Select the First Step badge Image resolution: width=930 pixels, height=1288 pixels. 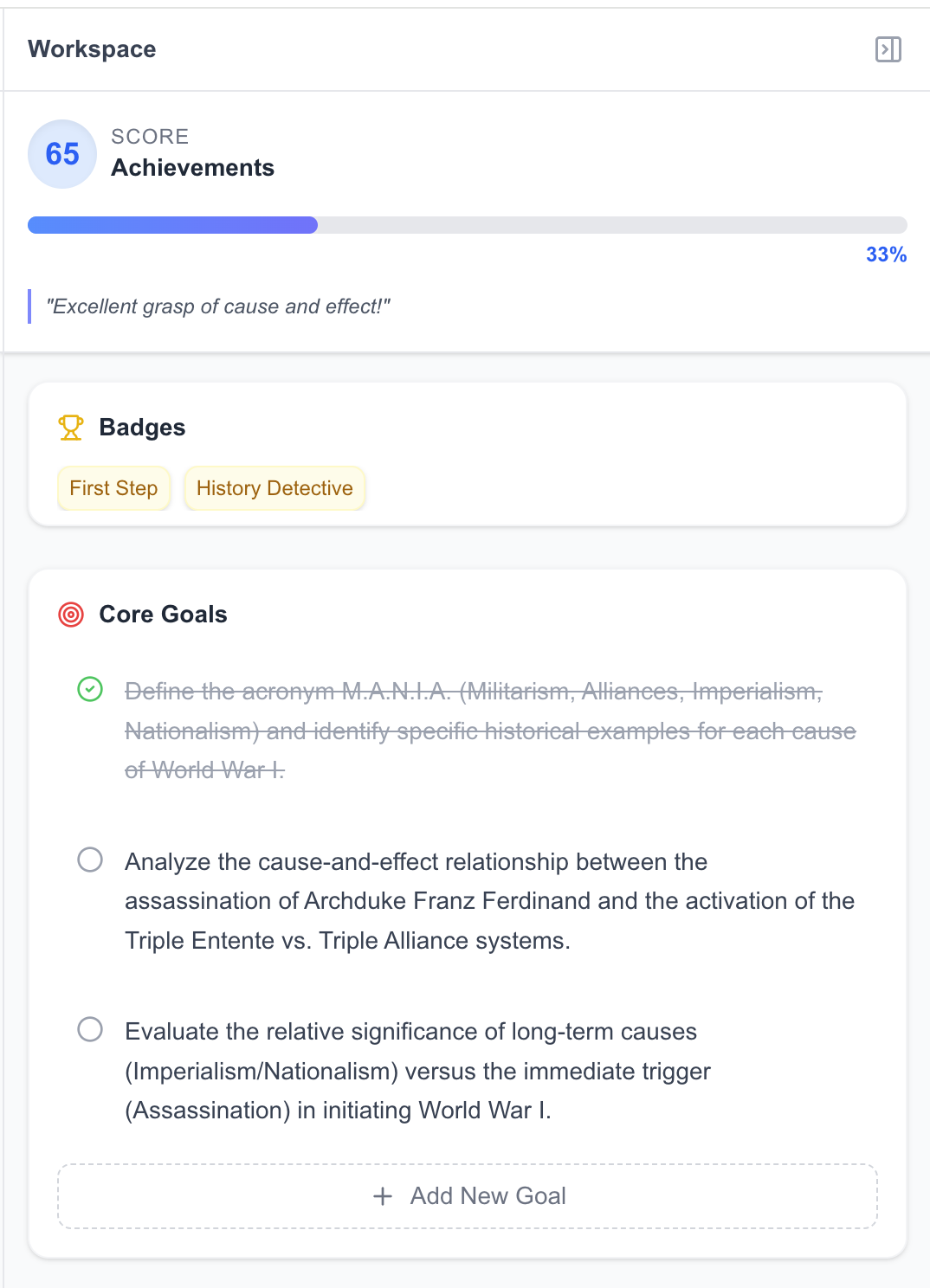click(113, 488)
